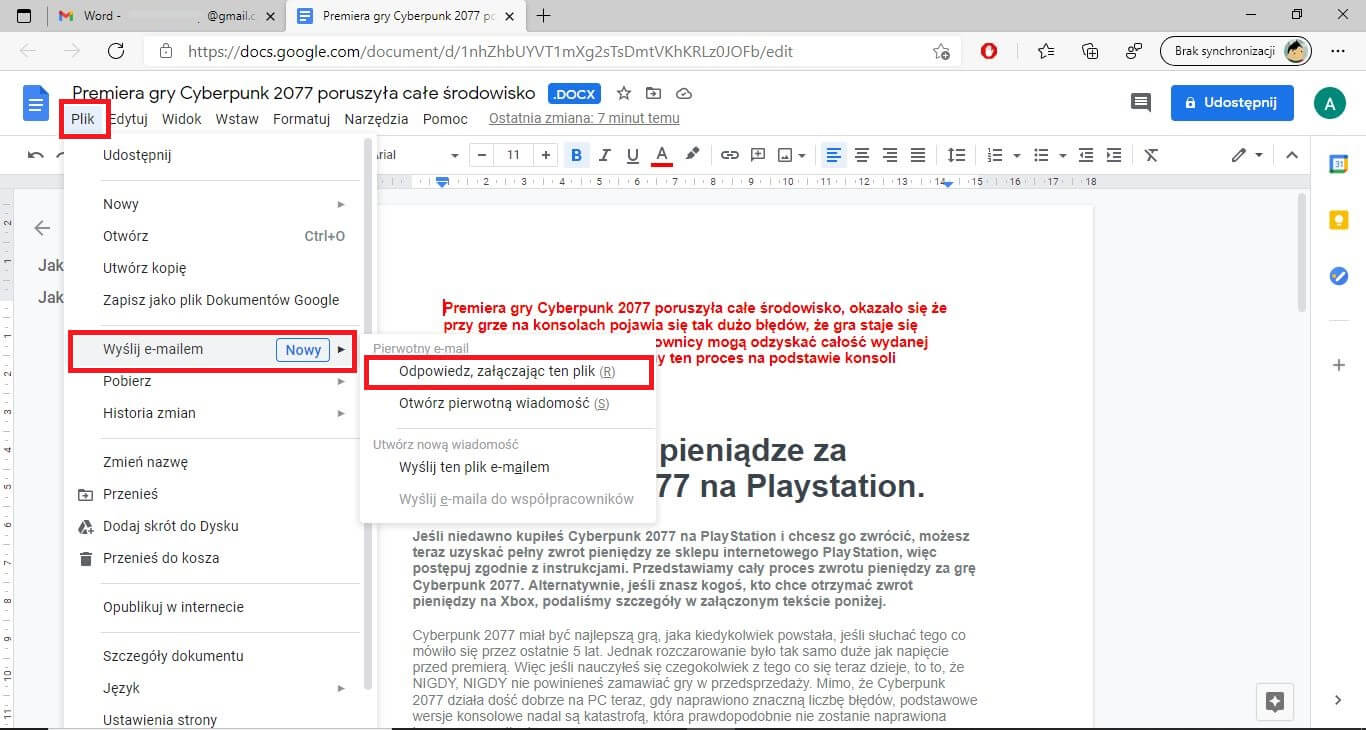This screenshot has width=1366, height=730.
Task: Right align the text
Action: [890, 155]
